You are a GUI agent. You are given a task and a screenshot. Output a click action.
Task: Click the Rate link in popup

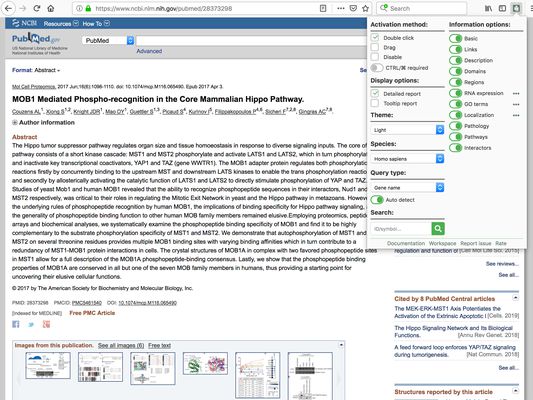[x=501, y=243]
